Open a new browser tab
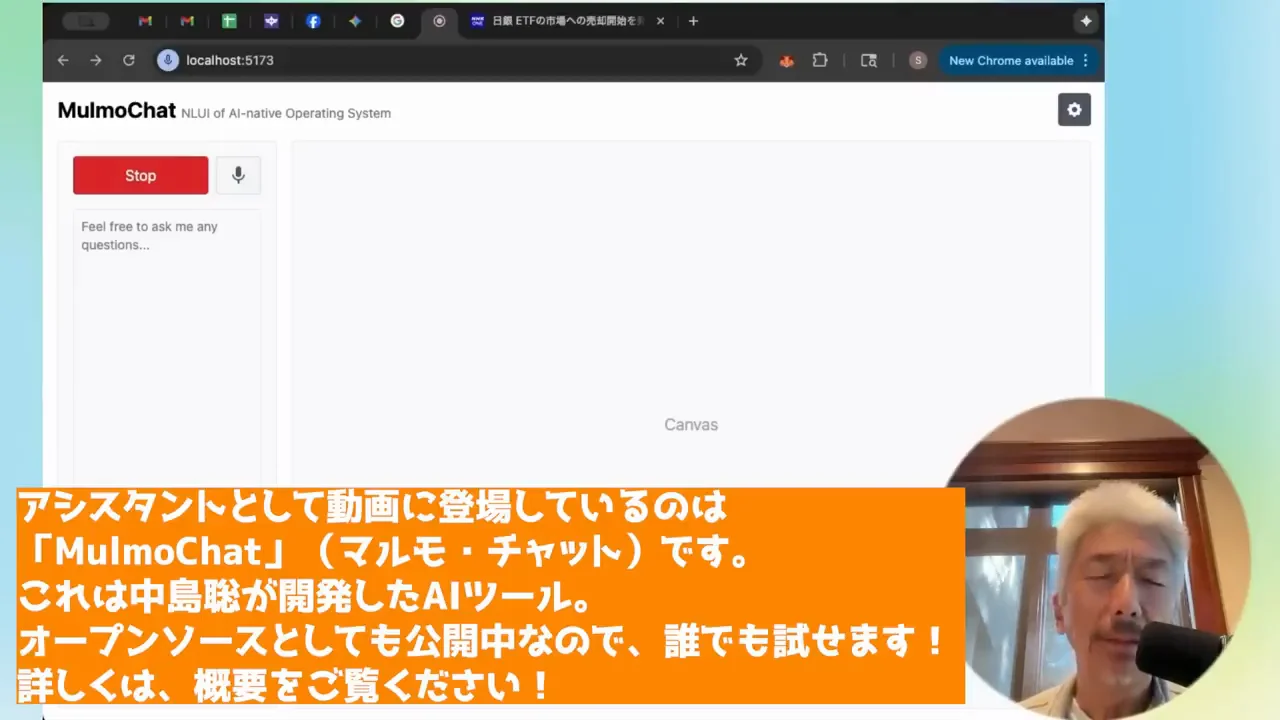The width and height of the screenshot is (1280, 720). click(x=693, y=21)
